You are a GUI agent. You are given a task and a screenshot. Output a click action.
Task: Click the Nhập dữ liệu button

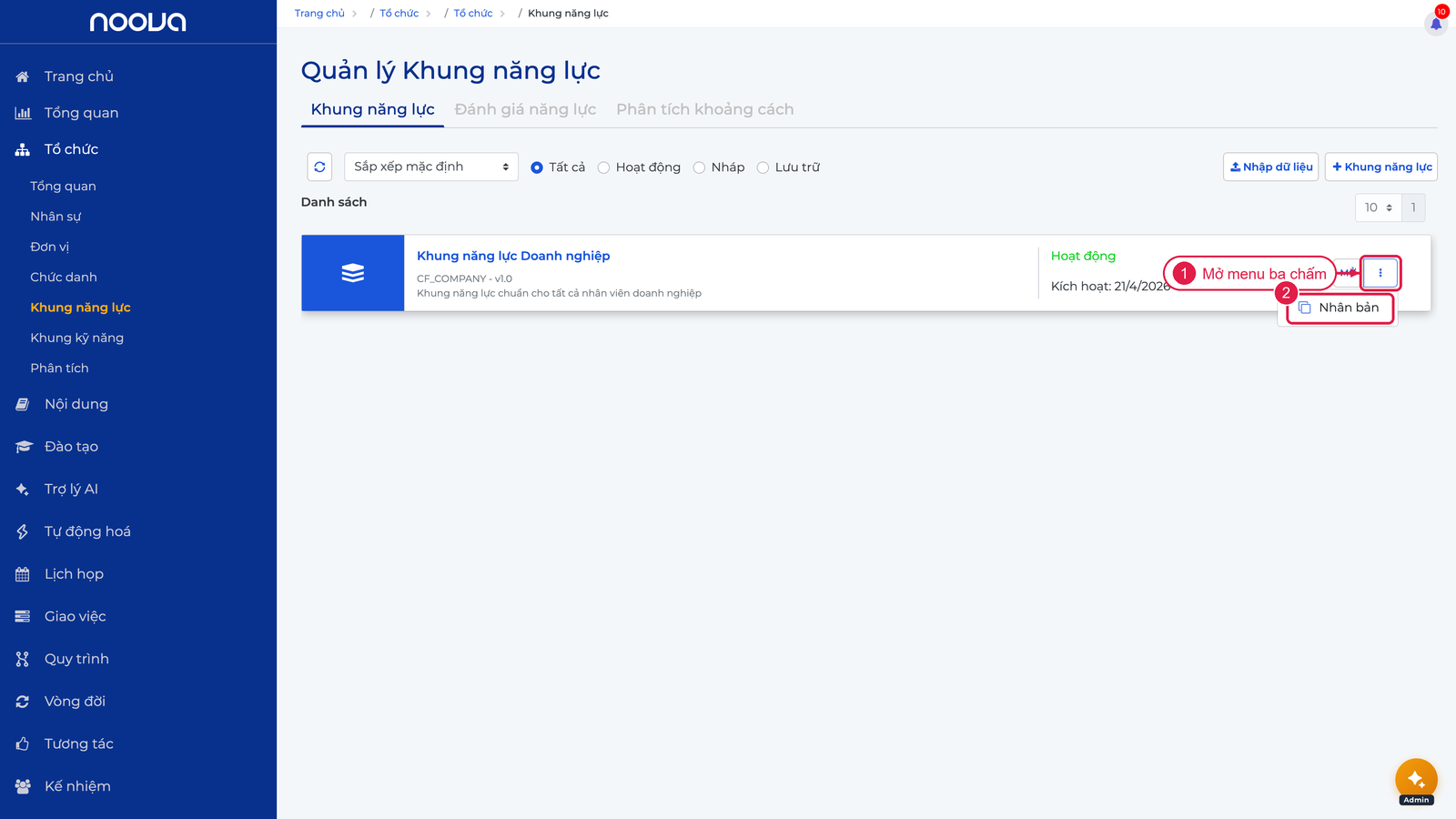(1270, 167)
